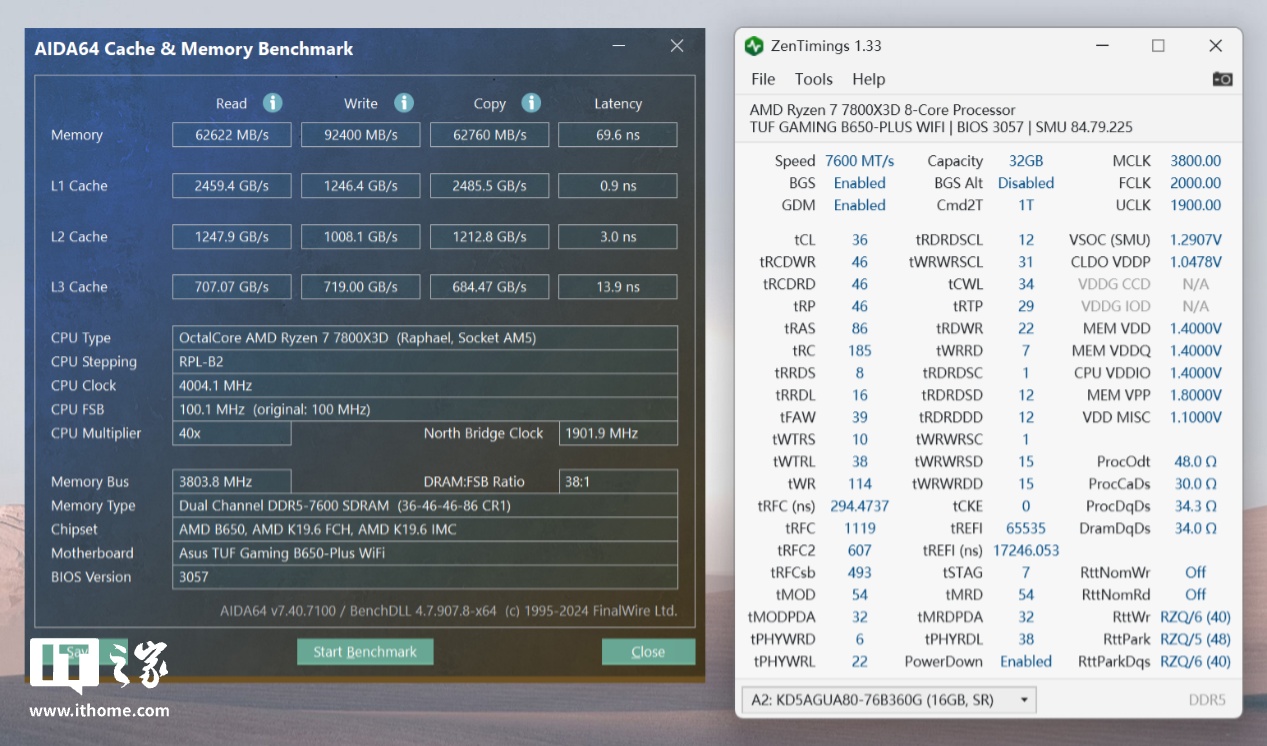Screen dimensions: 1267x746
Task: Click the Close button in AIDA64
Action: point(648,652)
